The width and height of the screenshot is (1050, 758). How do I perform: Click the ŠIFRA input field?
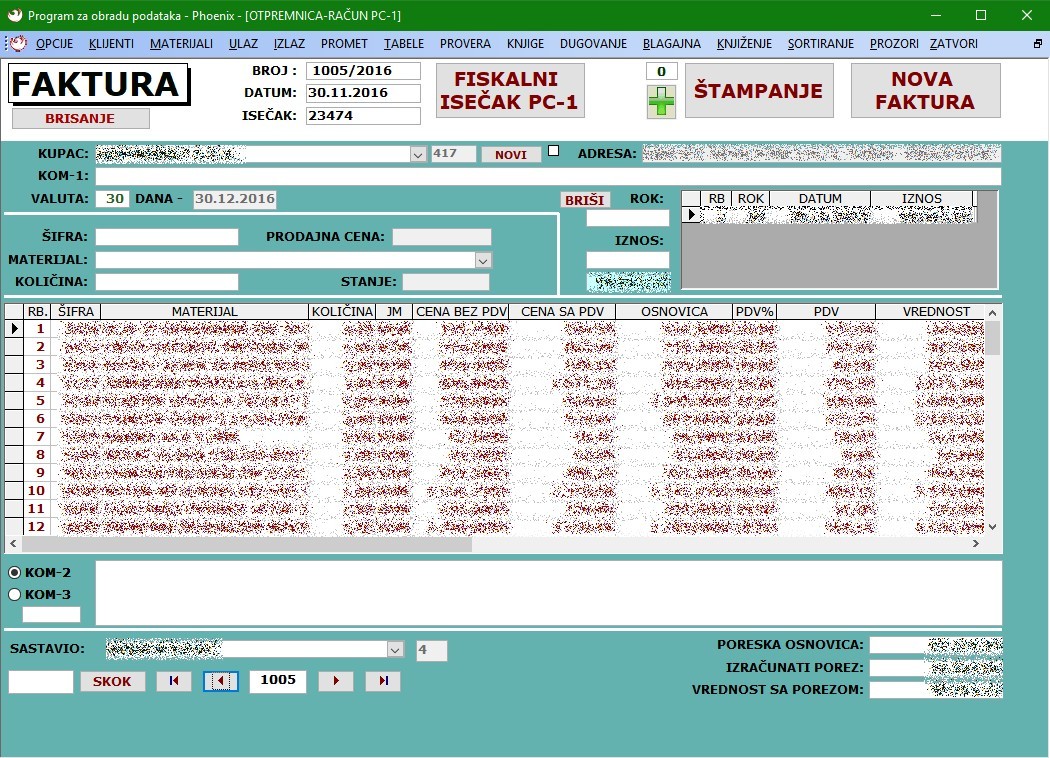pos(167,237)
